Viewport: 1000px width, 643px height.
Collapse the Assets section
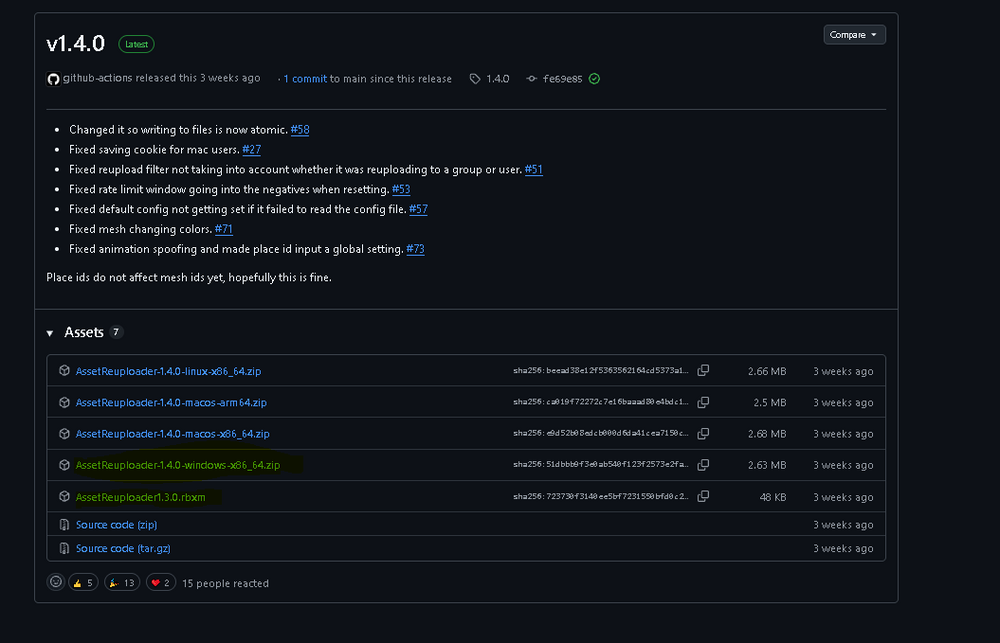[50, 333]
